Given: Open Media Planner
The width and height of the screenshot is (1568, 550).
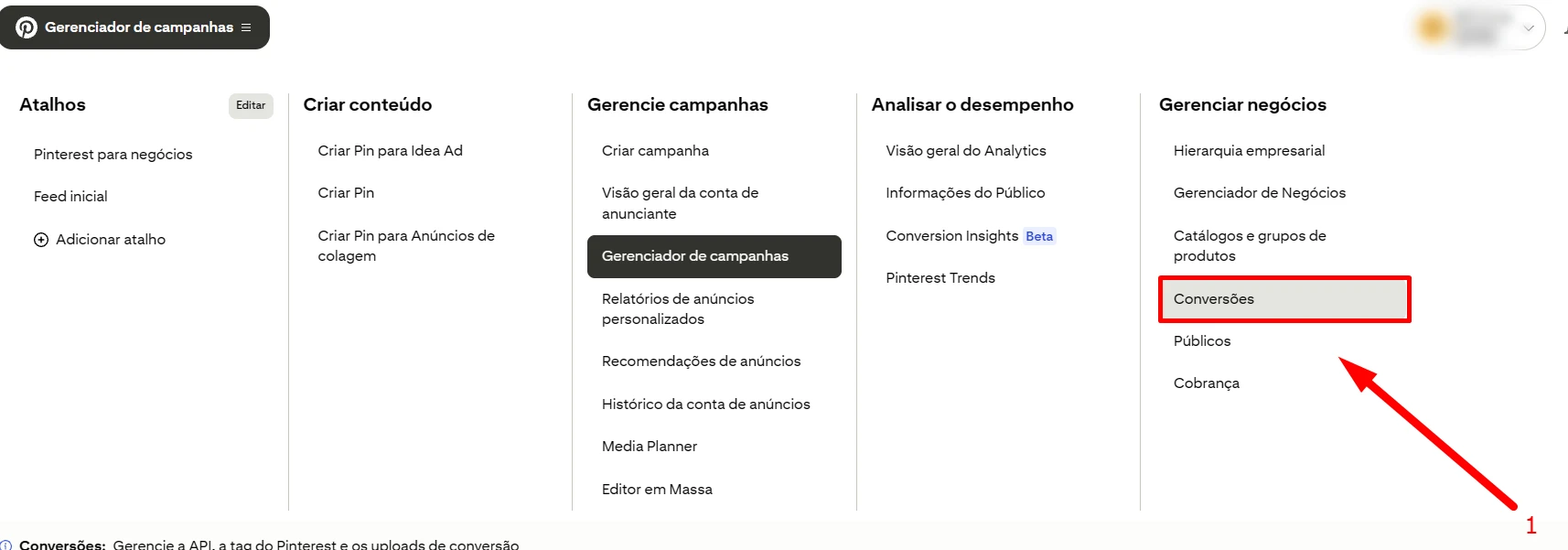Looking at the screenshot, I should [650, 447].
